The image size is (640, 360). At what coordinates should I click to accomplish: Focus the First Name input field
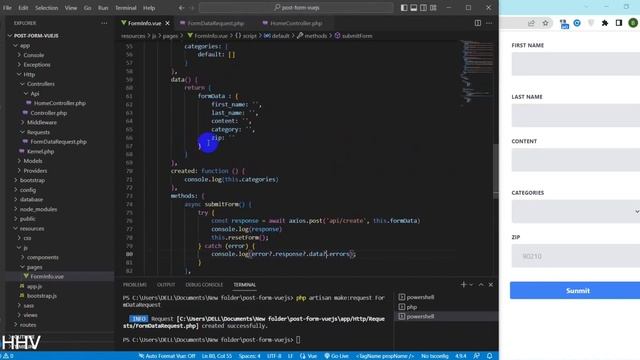[x=576, y=64]
